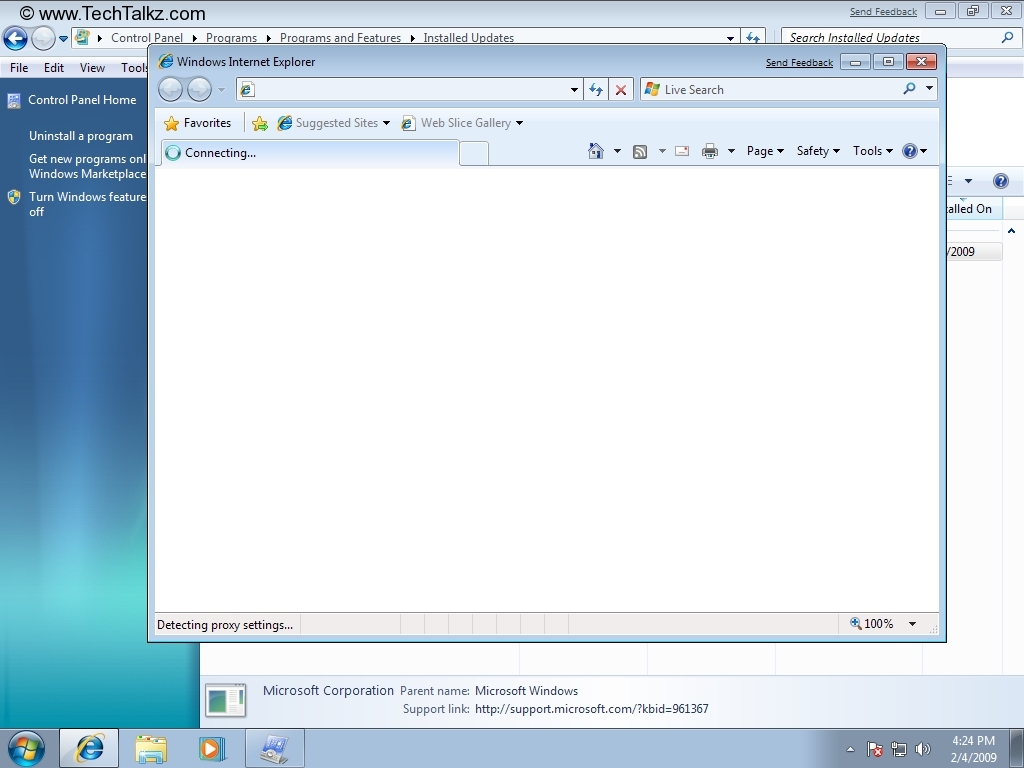
Task: Open Windows Media Player from taskbar
Action: click(x=212, y=748)
